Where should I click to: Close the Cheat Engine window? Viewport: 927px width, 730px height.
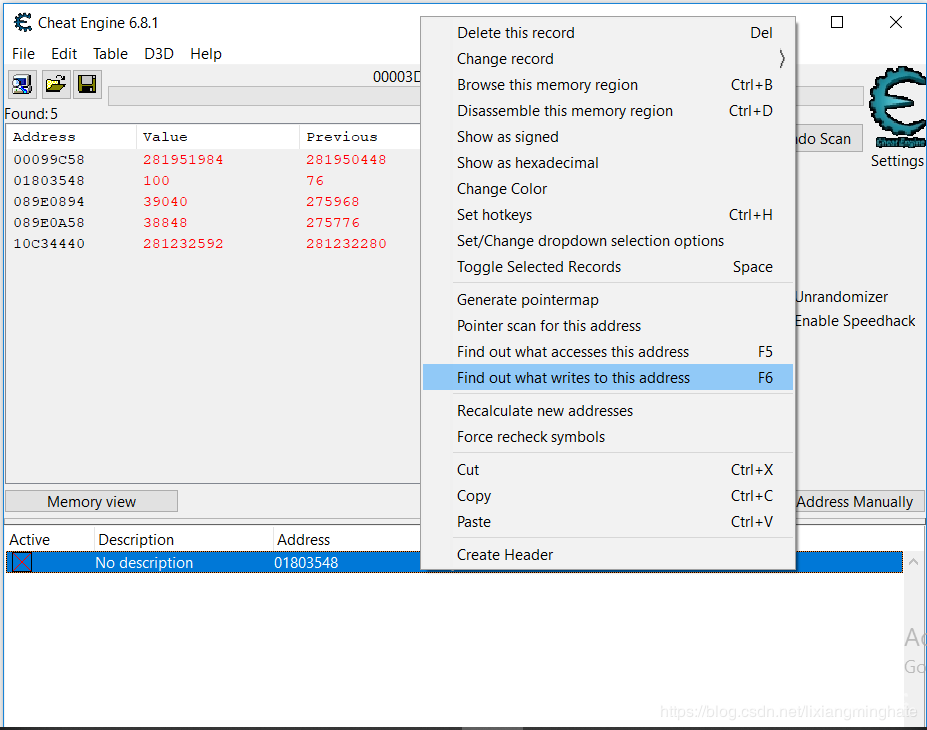click(896, 22)
